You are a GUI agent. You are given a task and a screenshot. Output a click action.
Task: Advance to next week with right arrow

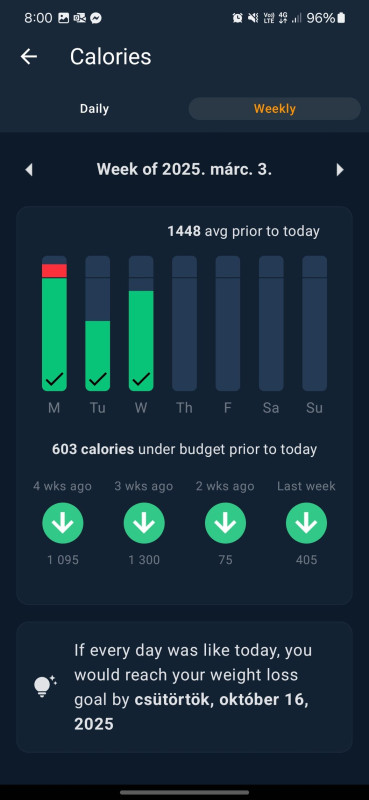340,169
